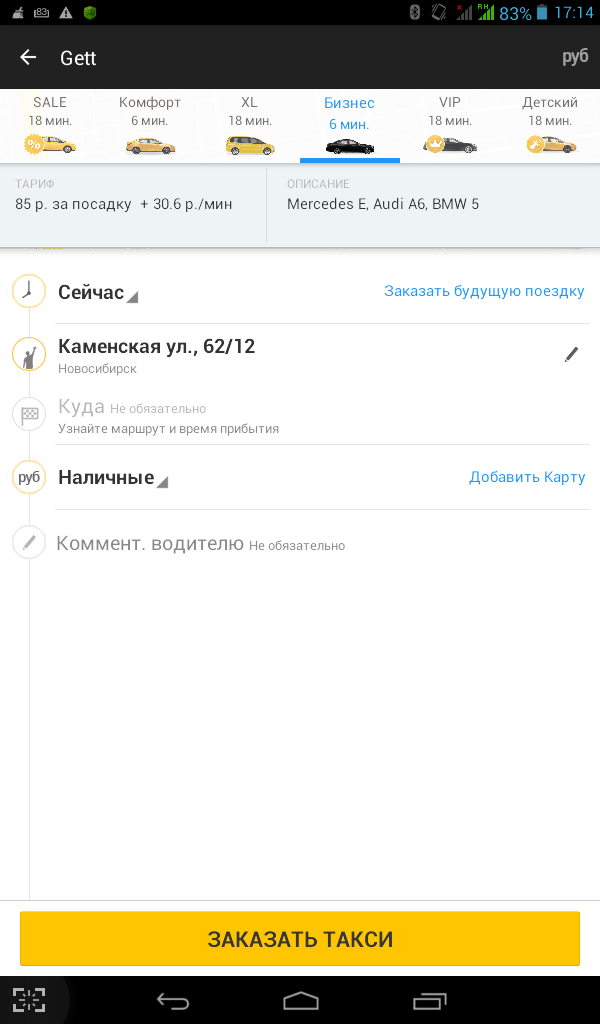Tap the back arrow next to Gett

[x=28, y=57]
